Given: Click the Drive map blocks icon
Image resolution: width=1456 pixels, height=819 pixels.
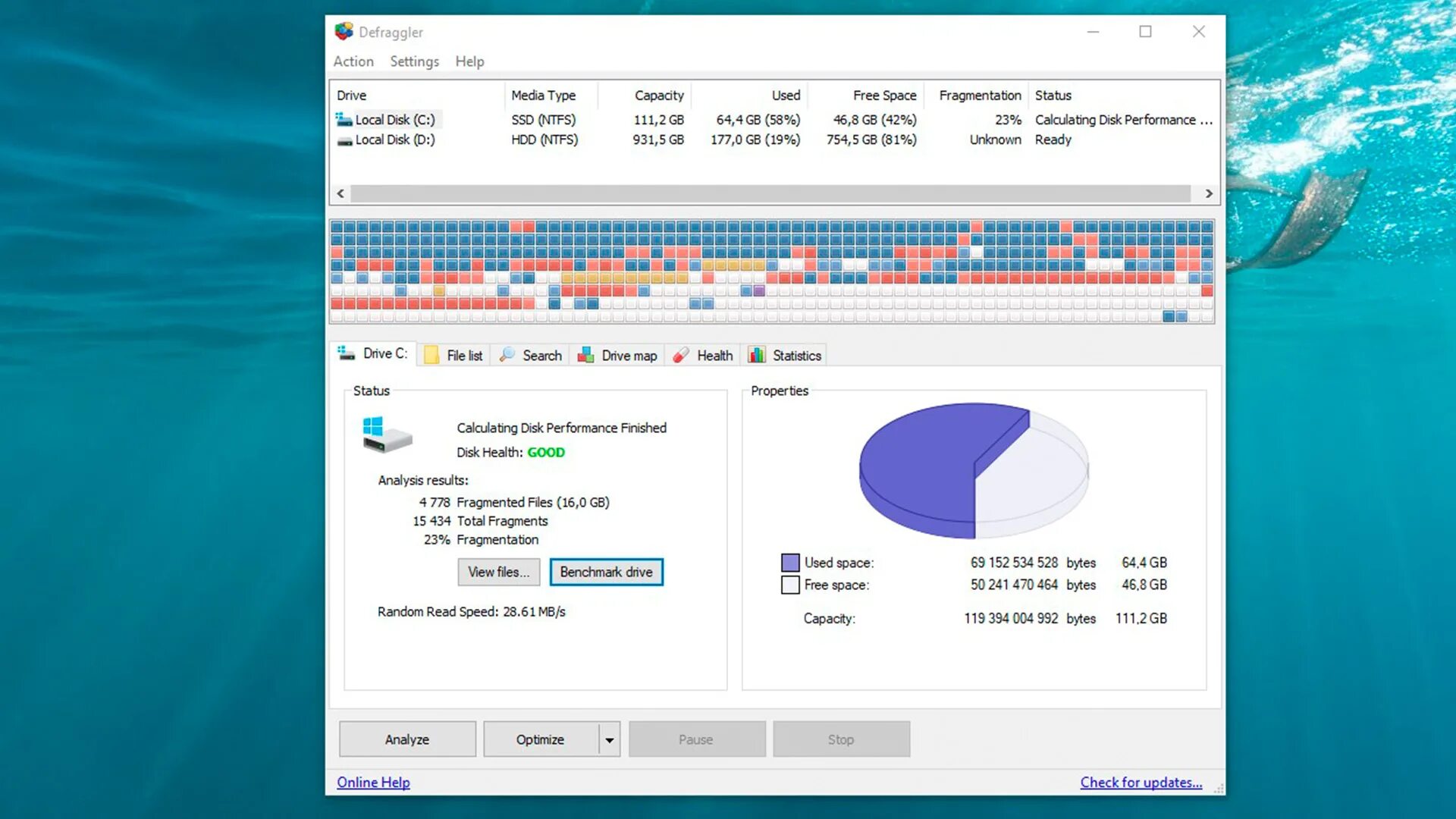Looking at the screenshot, I should click(585, 355).
